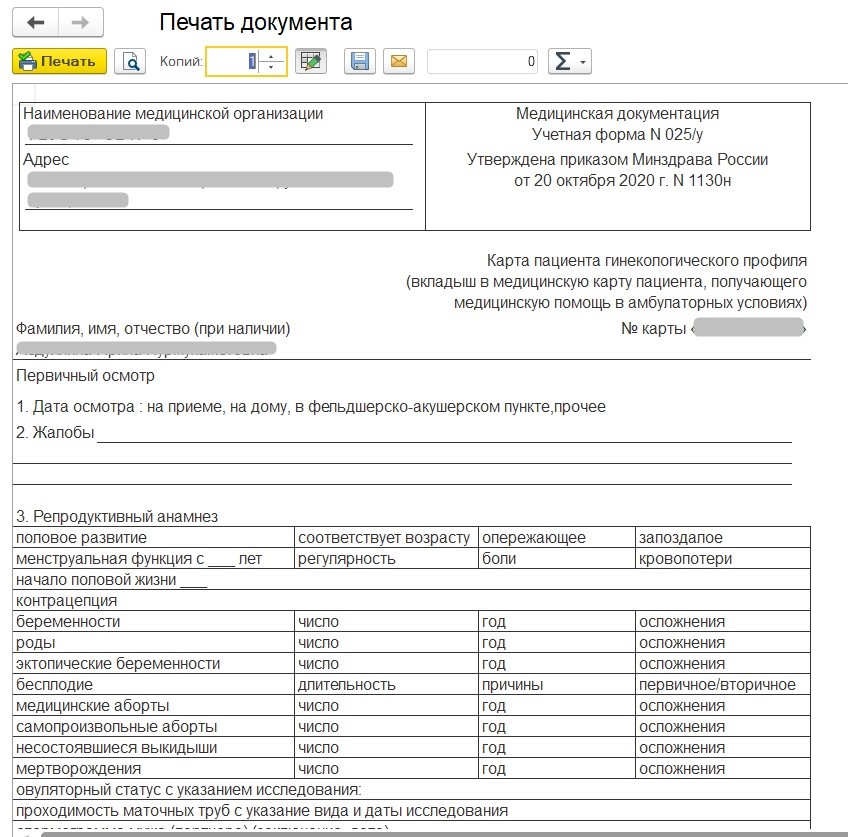
Task: Click the back navigation arrow
Action: 35,22
